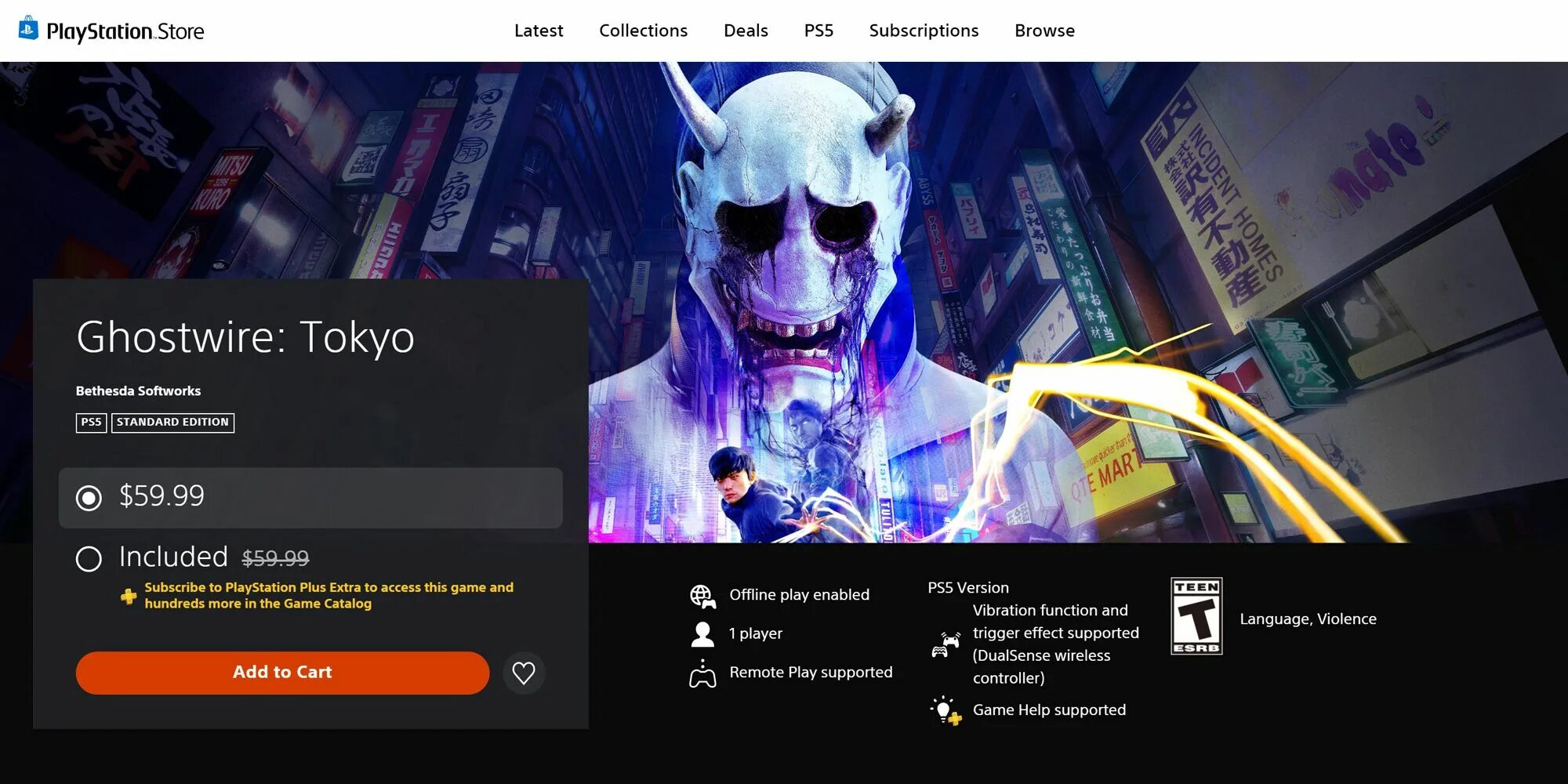Open the PlayStation Store wordmark link

pos(125,31)
